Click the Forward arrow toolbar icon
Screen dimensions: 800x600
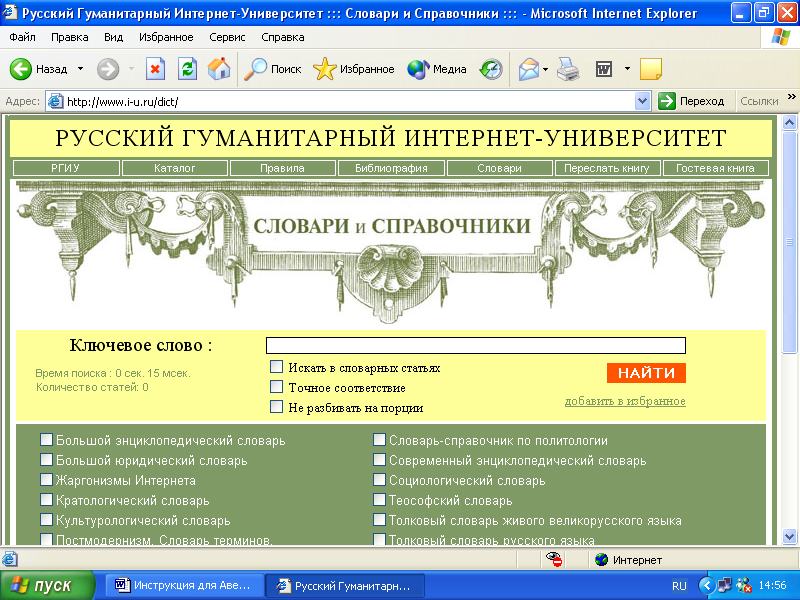coord(108,69)
